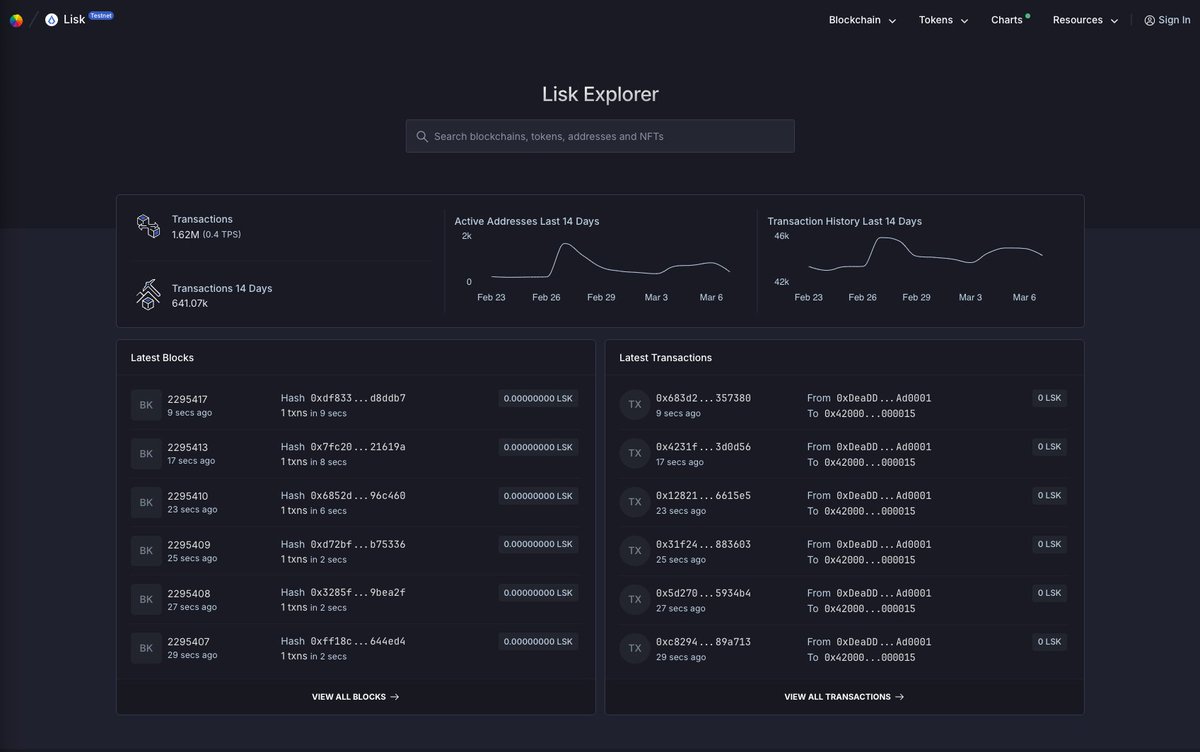Click BK icon for block 2295413
The image size is (1200, 752).
146,454
